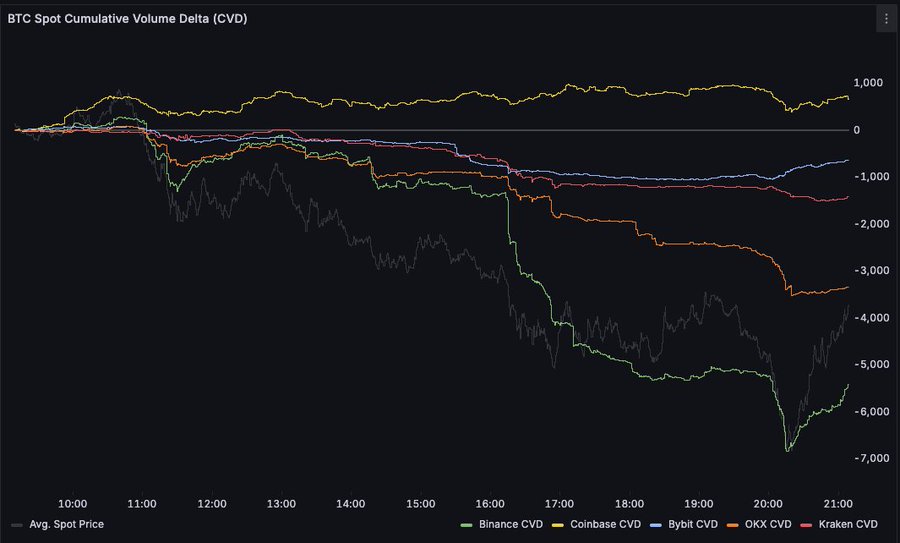
Task: Click the lowest dip of the green Binance line
Action: (787, 451)
